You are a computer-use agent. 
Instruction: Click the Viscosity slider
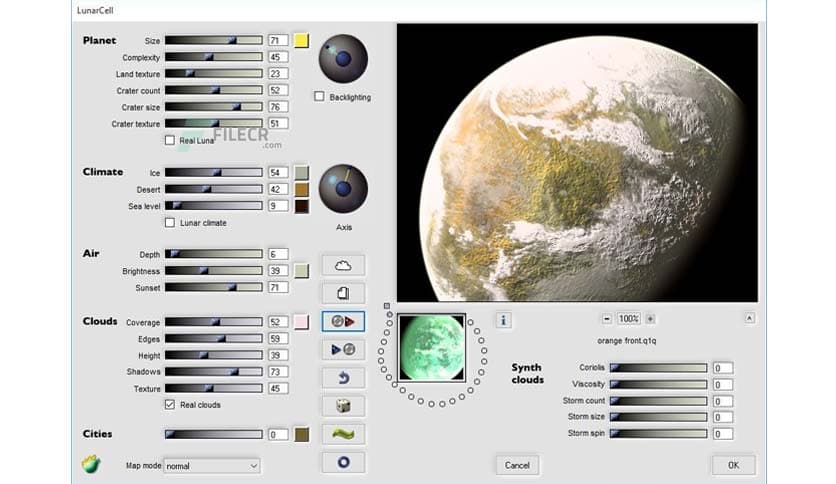coord(658,384)
